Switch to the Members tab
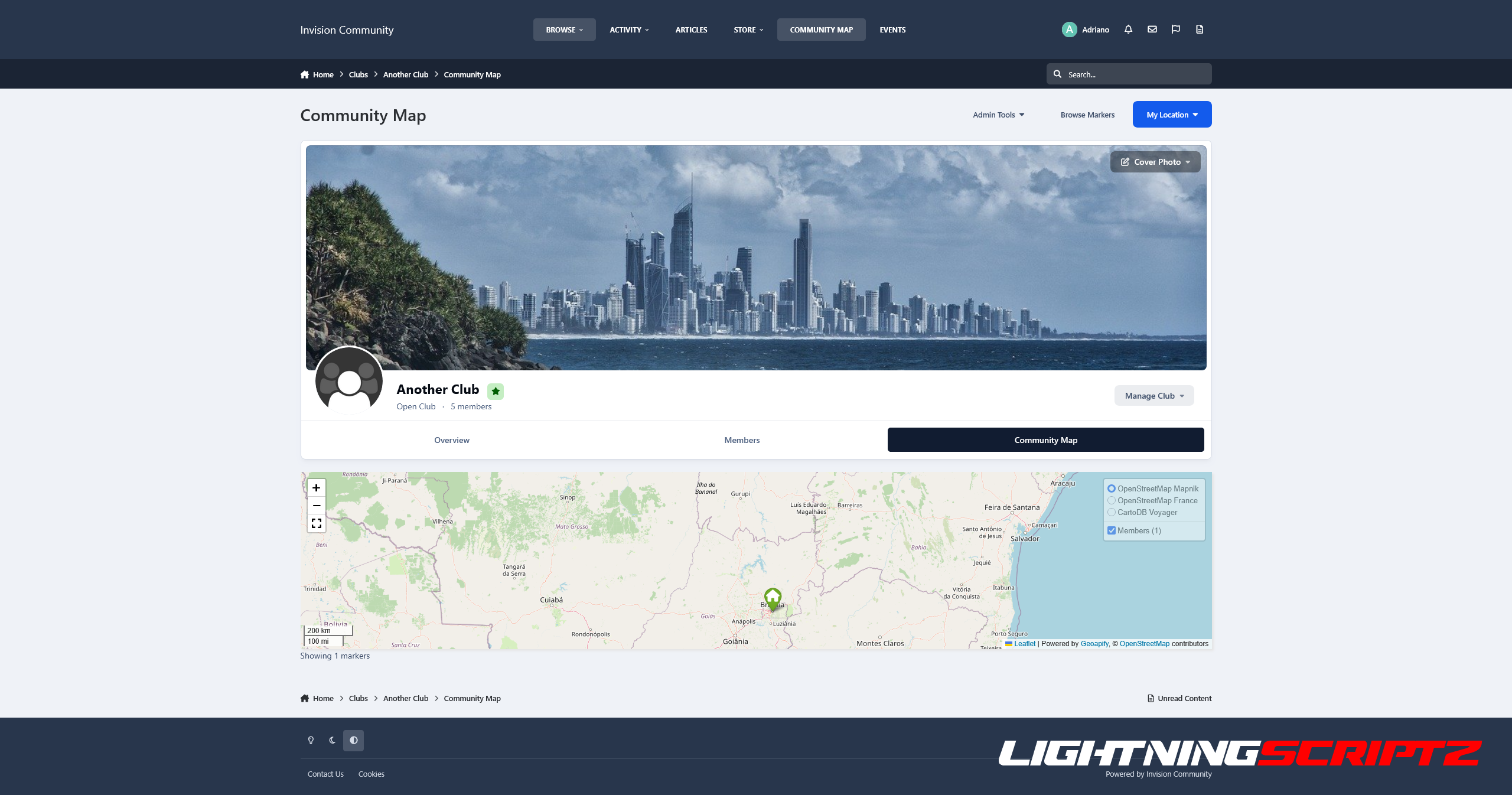Screen dimensions: 1512x795 (x=742, y=440)
